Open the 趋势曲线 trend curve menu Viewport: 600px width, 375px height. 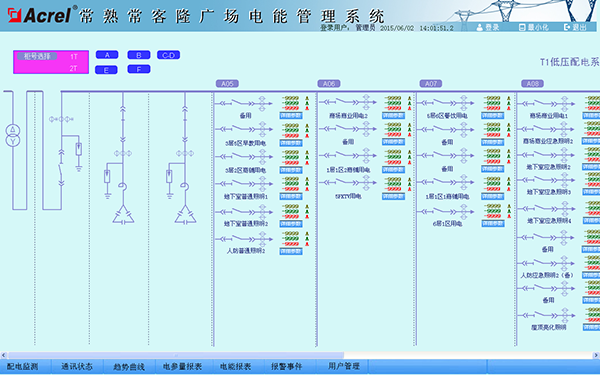(x=129, y=367)
